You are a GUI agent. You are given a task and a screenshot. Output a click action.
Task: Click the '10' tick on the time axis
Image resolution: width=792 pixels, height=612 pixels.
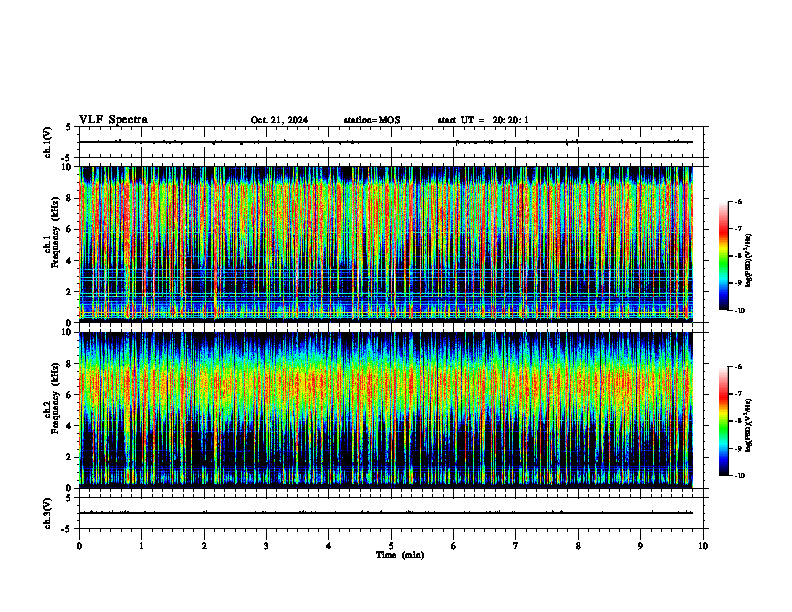703,546
